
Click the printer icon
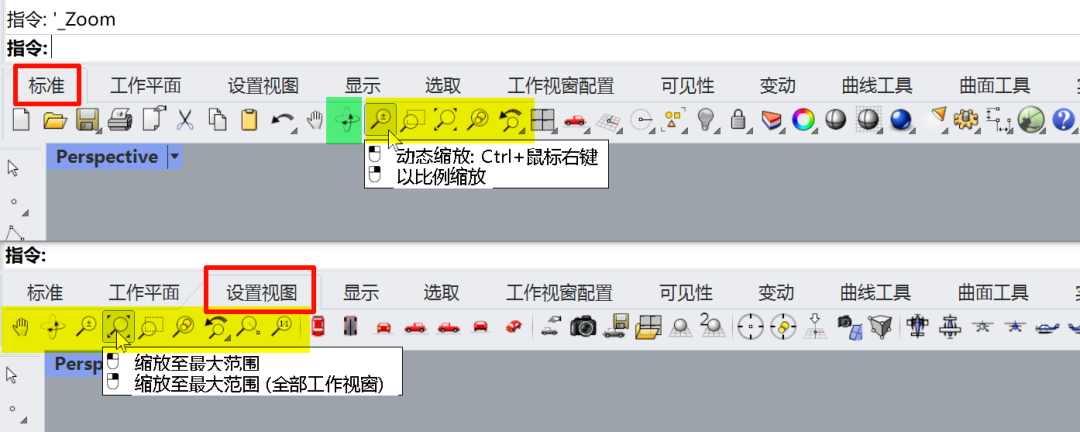point(120,121)
